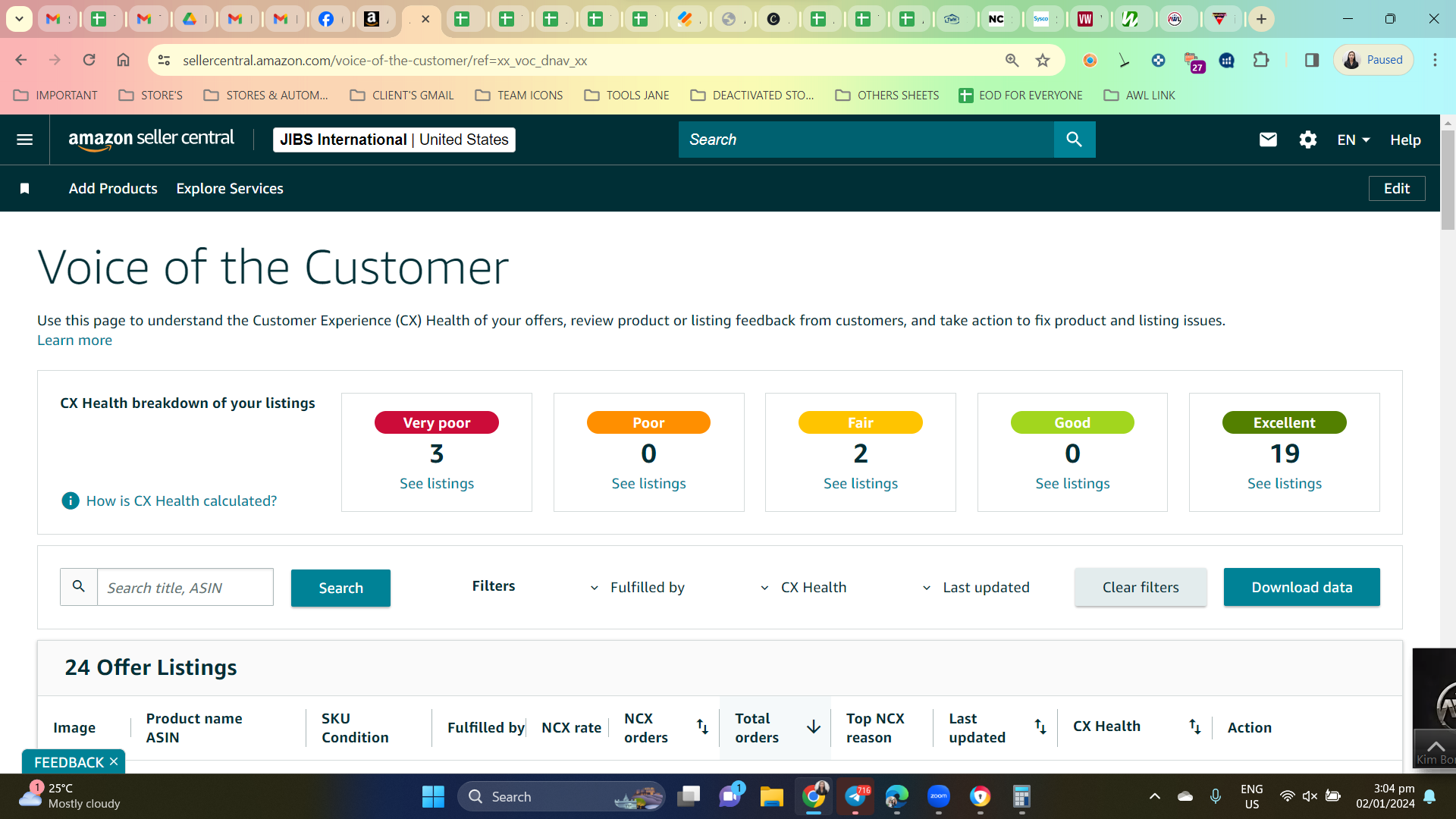Open File Explorer from taskbar
Screen dimensions: 1456x819
pyautogui.click(x=772, y=796)
